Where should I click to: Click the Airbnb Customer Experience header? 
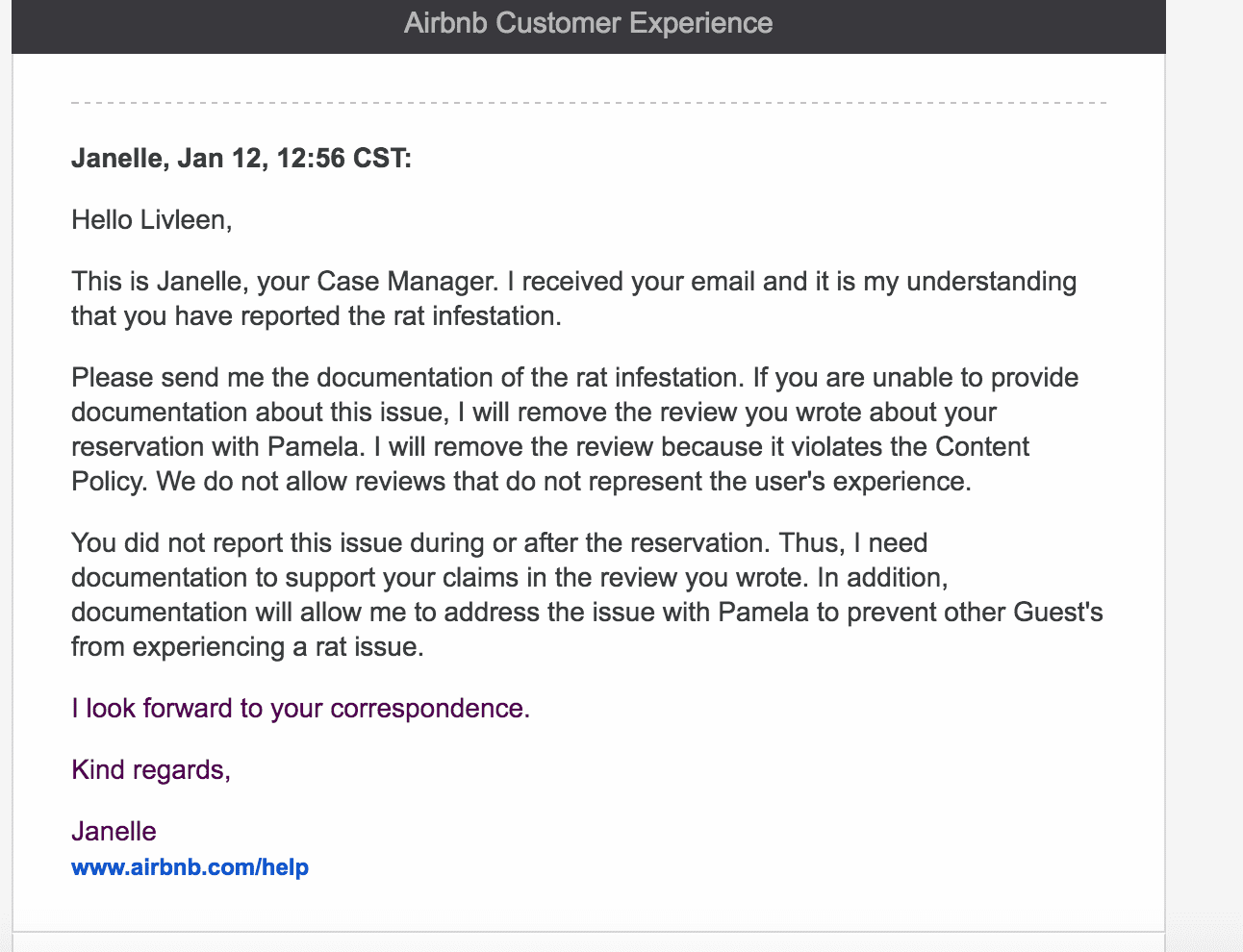point(588,23)
